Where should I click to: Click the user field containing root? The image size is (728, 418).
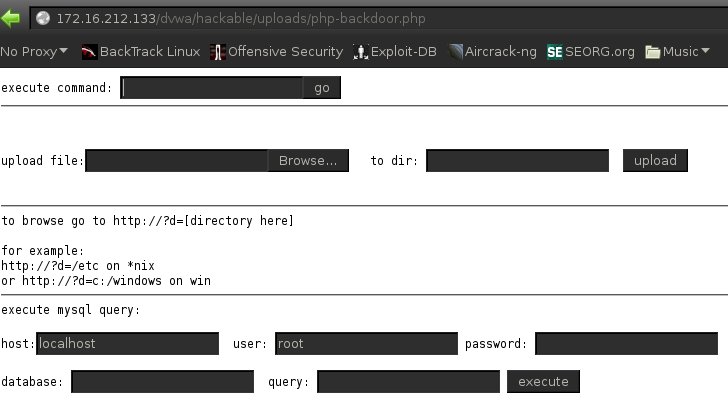coord(365,344)
